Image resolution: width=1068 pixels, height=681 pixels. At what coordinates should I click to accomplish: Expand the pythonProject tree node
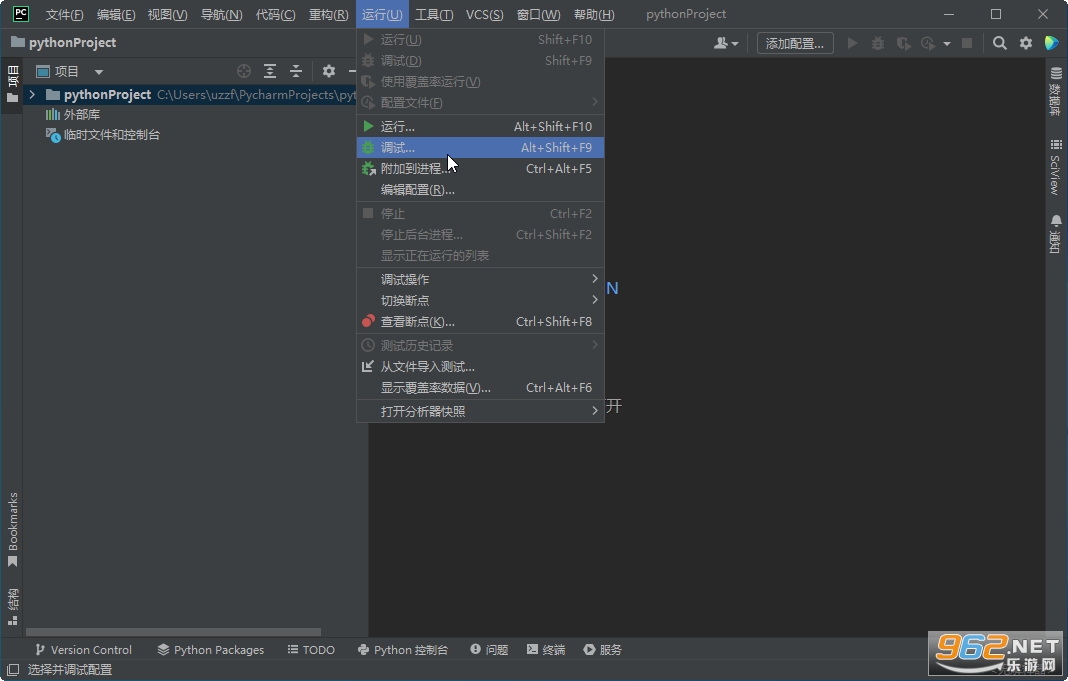[x=32, y=95]
